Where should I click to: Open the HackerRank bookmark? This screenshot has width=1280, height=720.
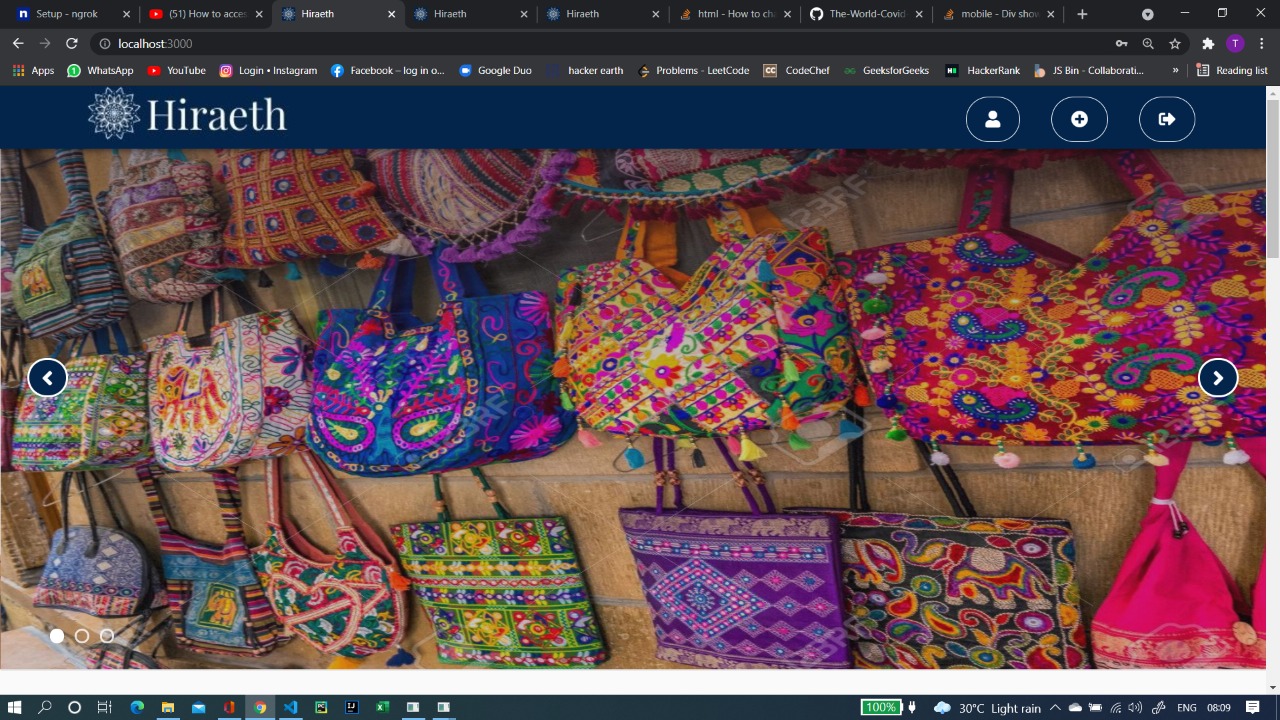tap(982, 71)
